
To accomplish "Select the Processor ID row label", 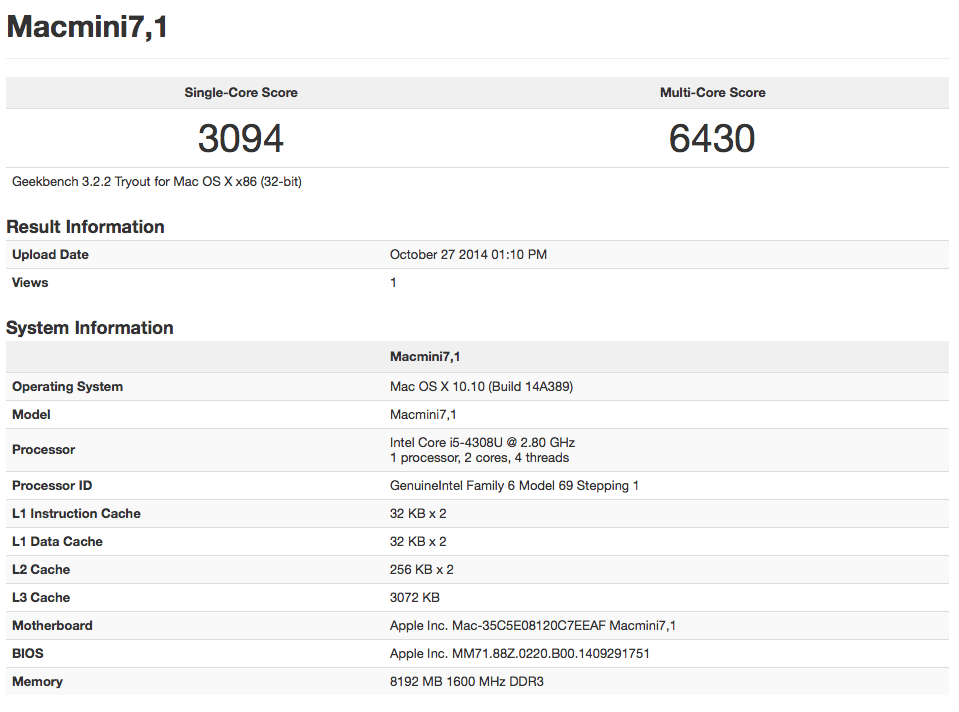I will pyautogui.click(x=52, y=486).
